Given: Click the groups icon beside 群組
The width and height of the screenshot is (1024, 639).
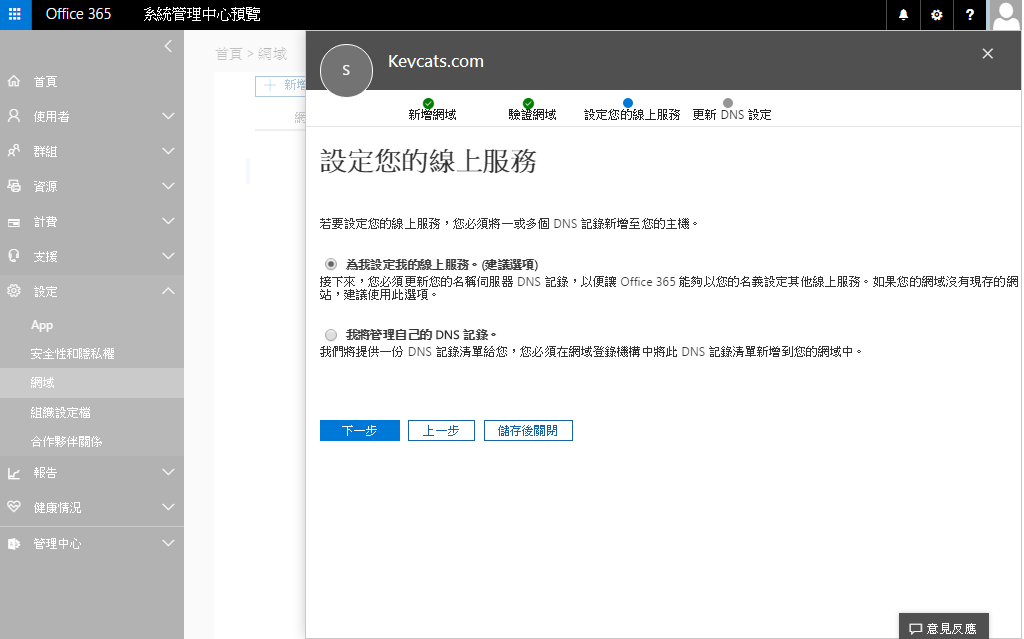Looking at the screenshot, I should [14, 151].
